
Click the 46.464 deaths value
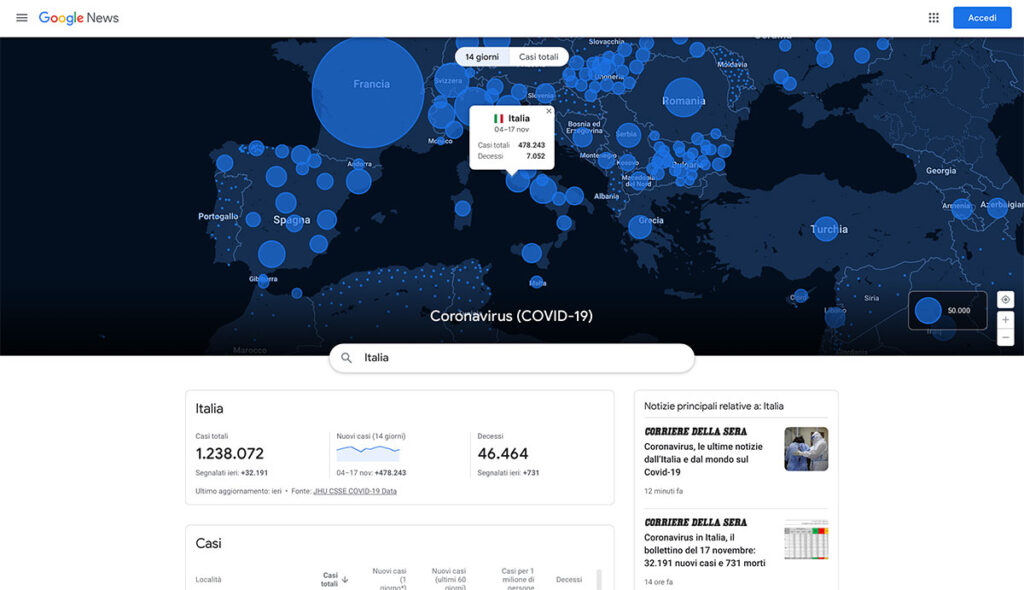click(x=503, y=453)
